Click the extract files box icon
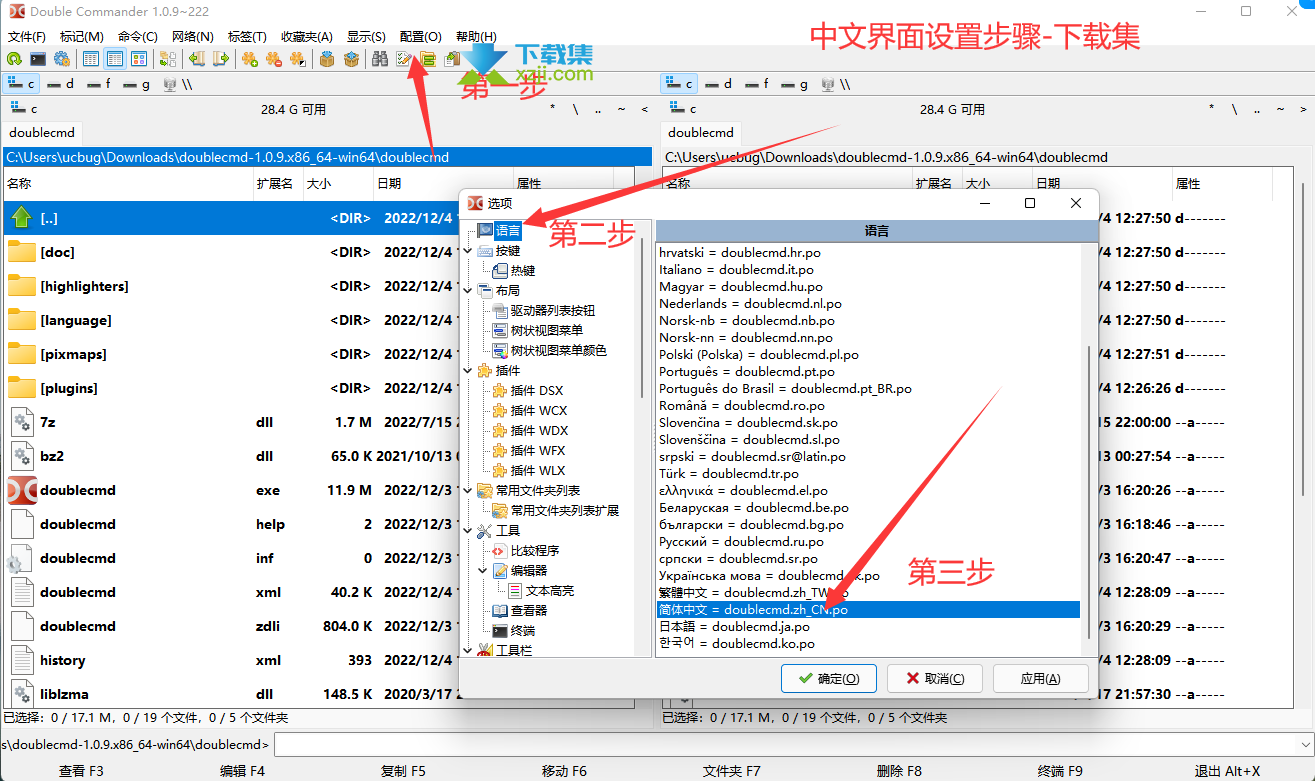Image resolution: width=1315 pixels, height=781 pixels. coord(351,59)
